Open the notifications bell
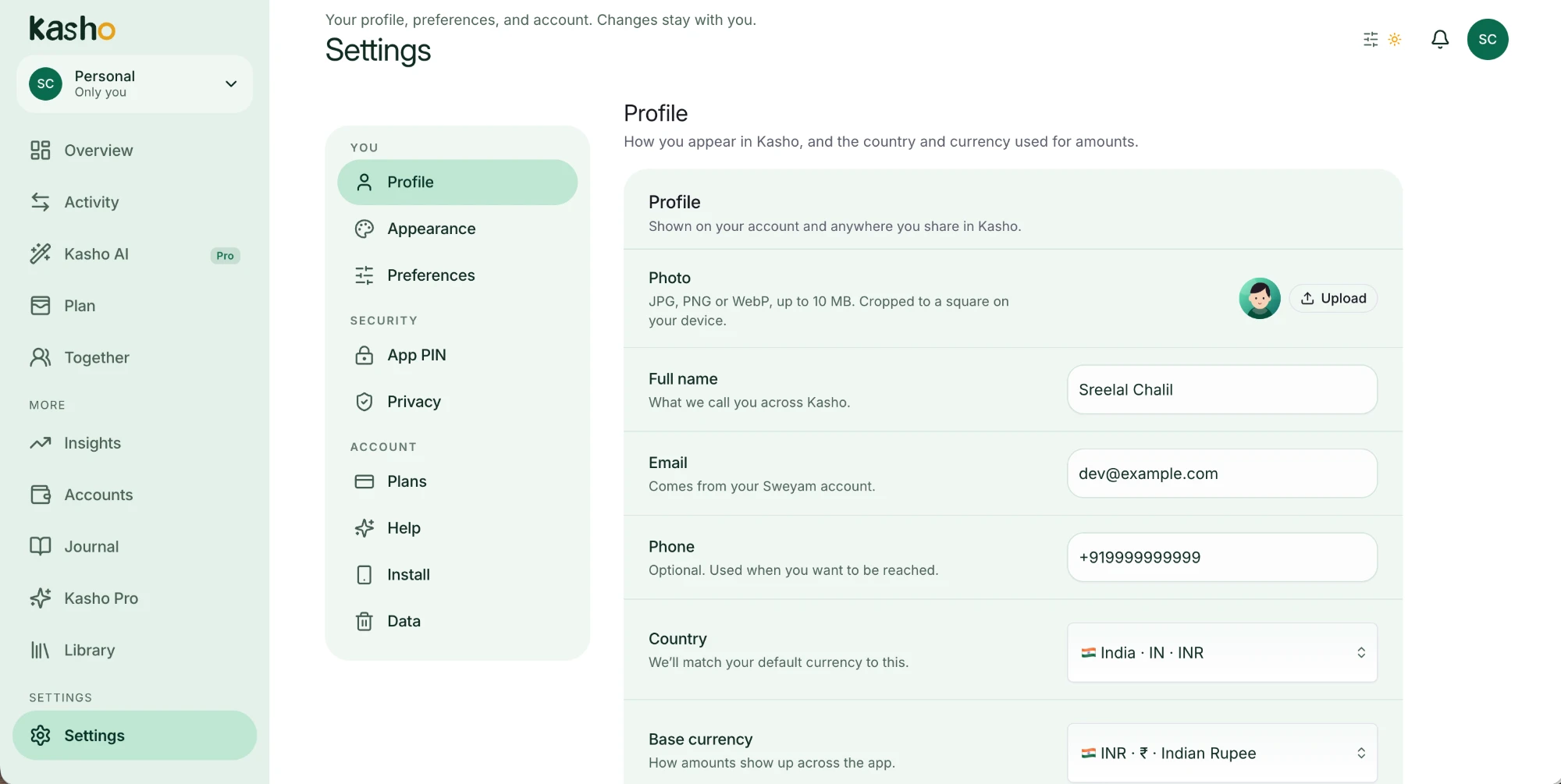 [x=1440, y=39]
